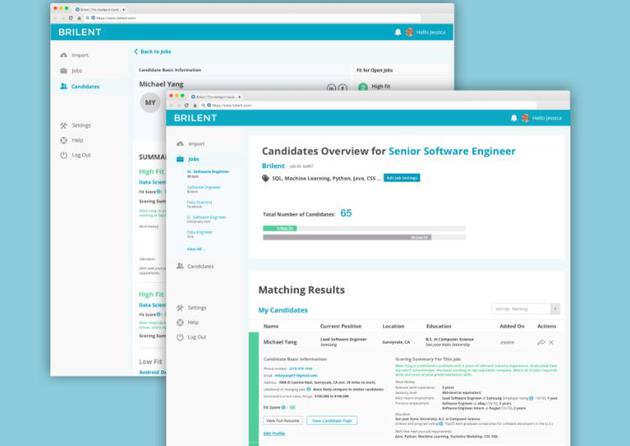Click the Back to Jobs link in the back window
Image resolution: width=630 pixels, height=446 pixels.
[x=153, y=51]
